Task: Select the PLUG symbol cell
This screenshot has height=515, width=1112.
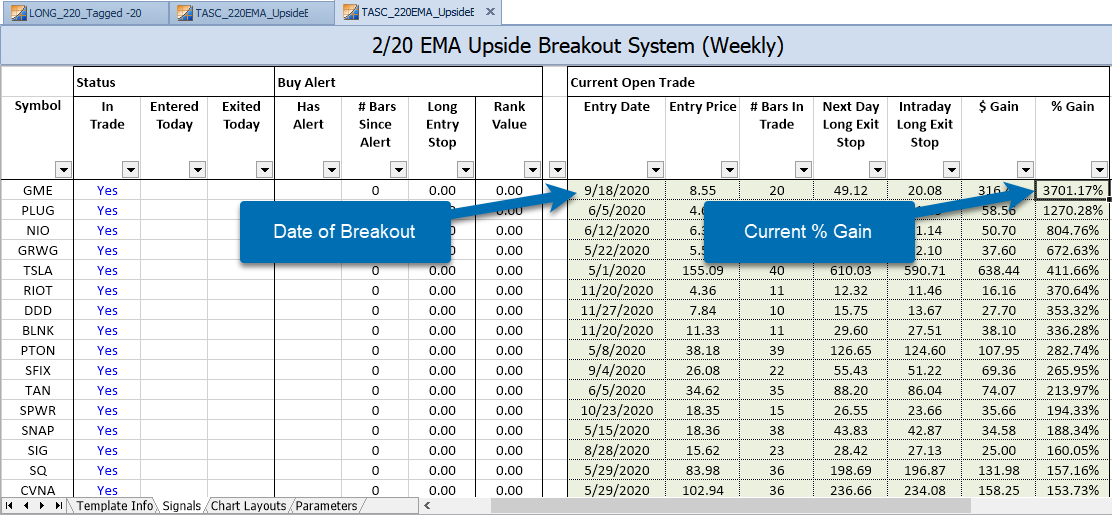Action: (x=37, y=210)
